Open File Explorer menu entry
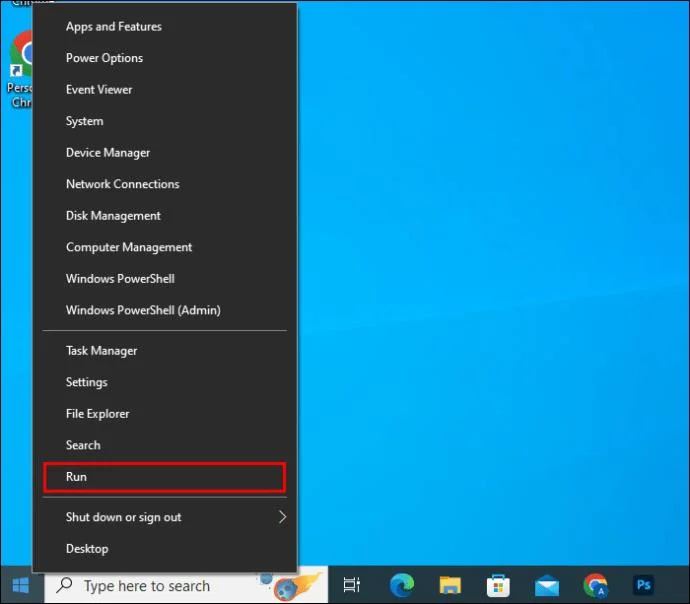Image resolution: width=690 pixels, height=604 pixels. pos(165,414)
